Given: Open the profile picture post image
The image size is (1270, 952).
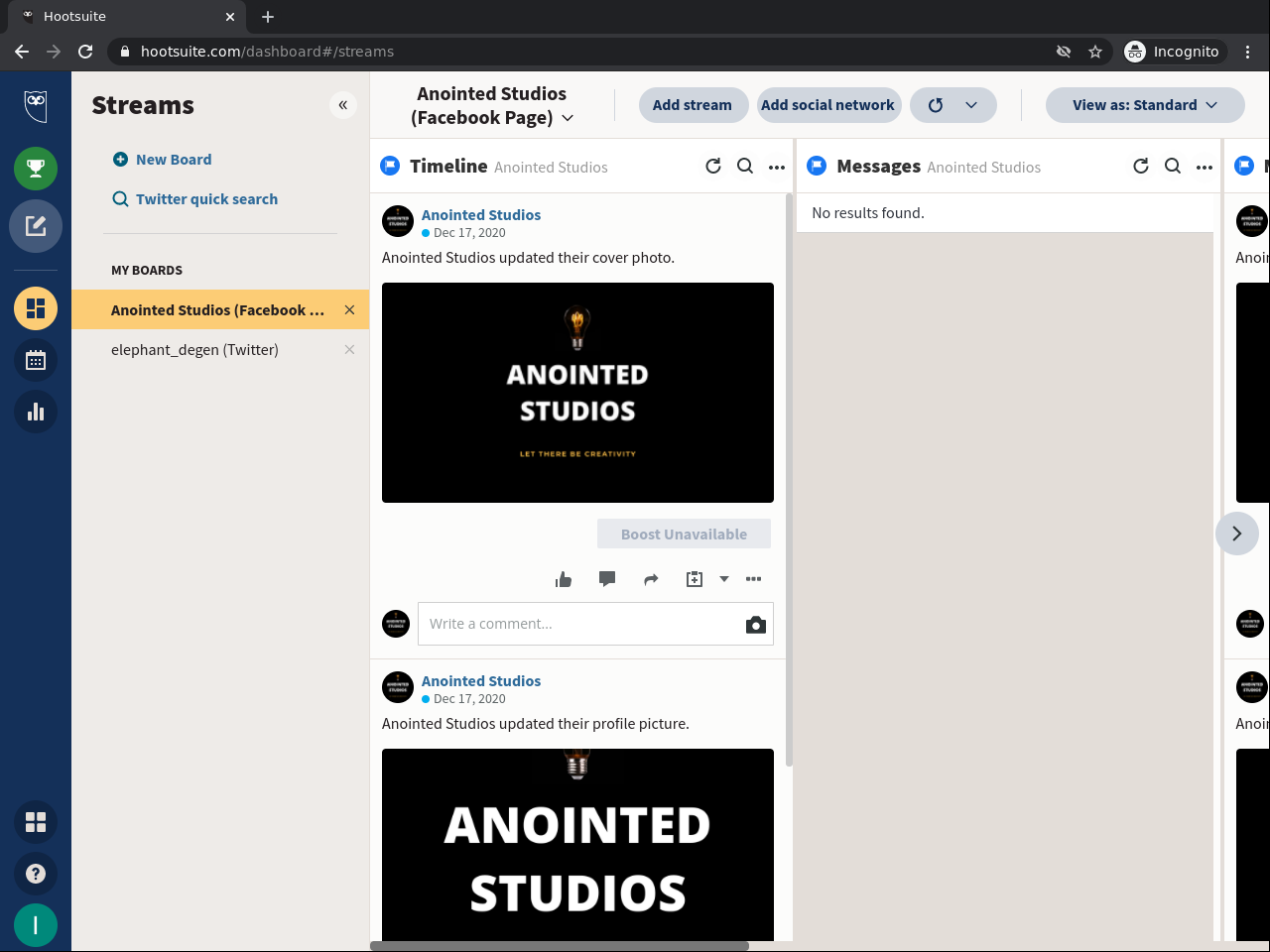Looking at the screenshot, I should click(577, 845).
